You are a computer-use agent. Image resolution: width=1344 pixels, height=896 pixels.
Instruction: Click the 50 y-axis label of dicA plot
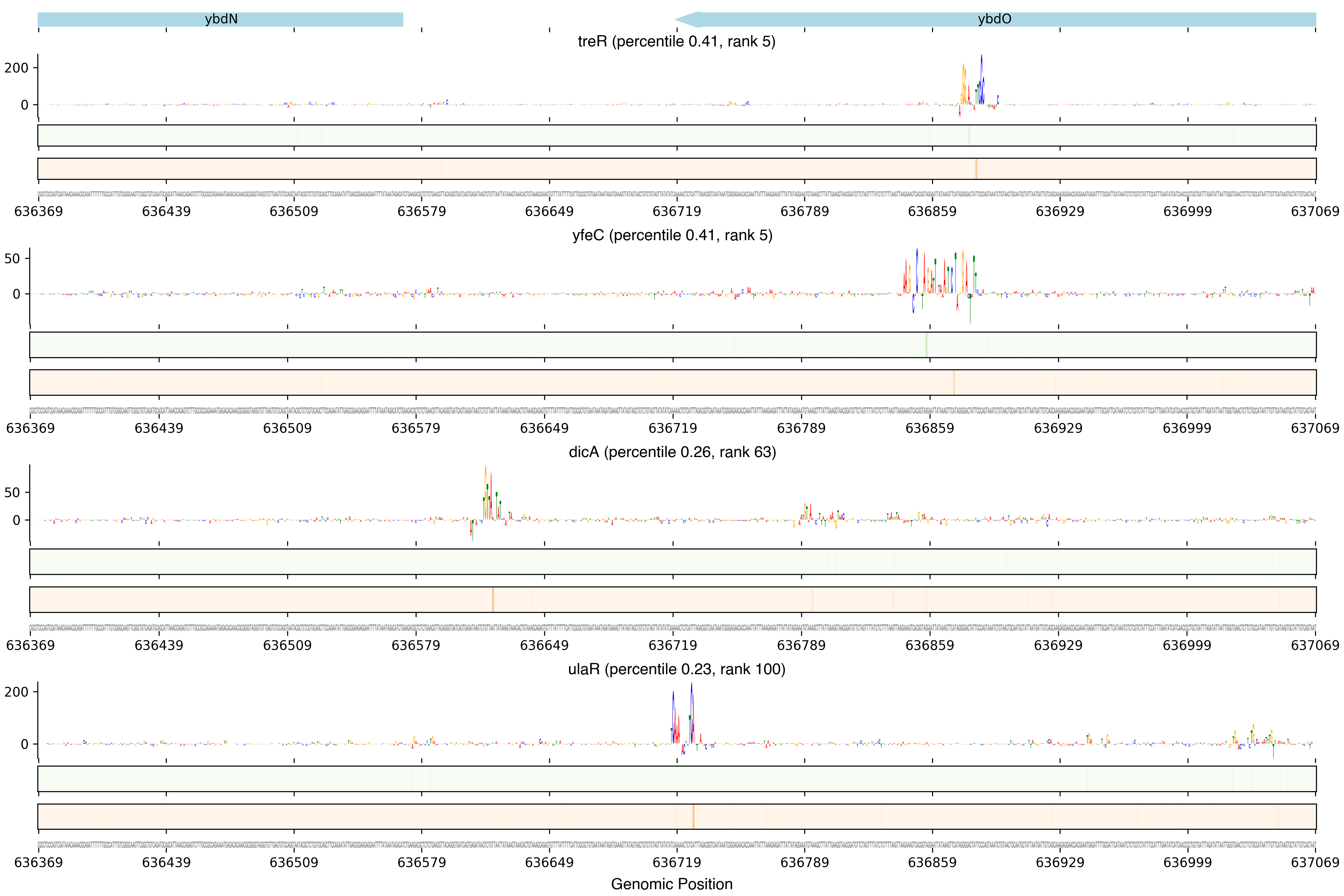tap(12, 492)
